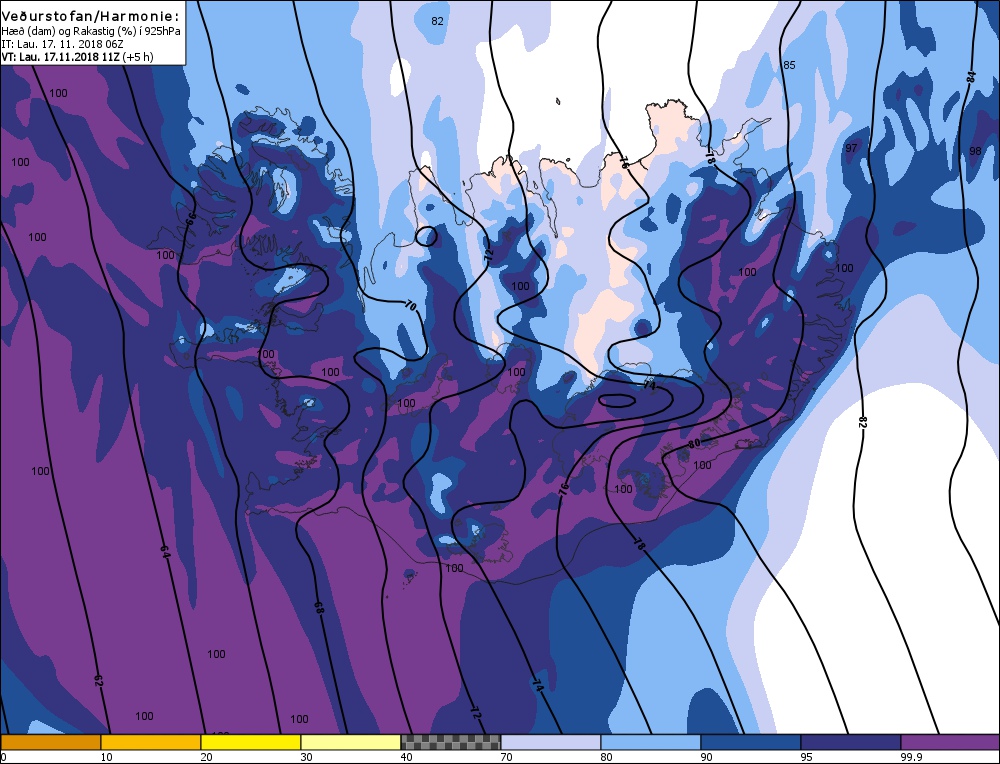This screenshot has height=764, width=1000.
Task: Click the '68' contour line label
Action: (319, 608)
